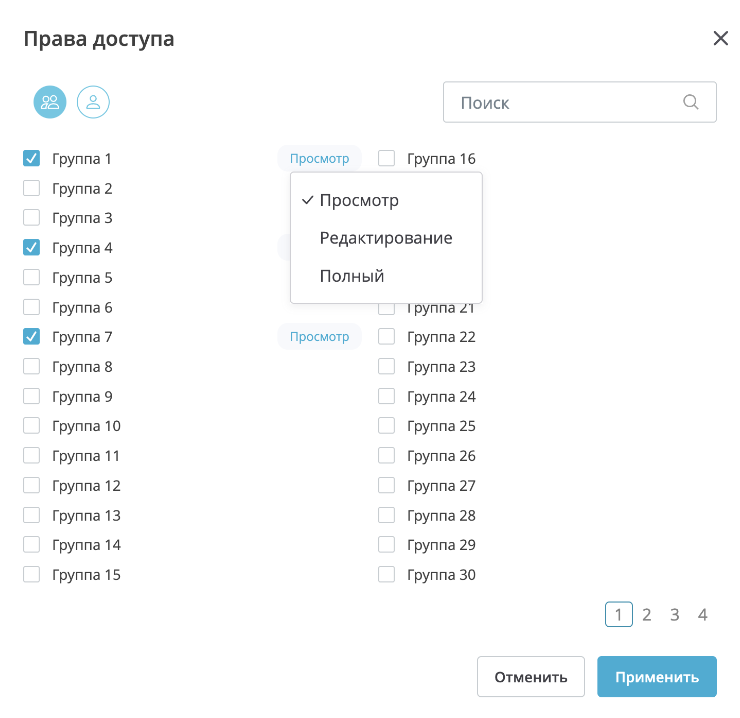Focus the Поиск search field
Image resolution: width=740 pixels, height=718 pixels.
565,102
